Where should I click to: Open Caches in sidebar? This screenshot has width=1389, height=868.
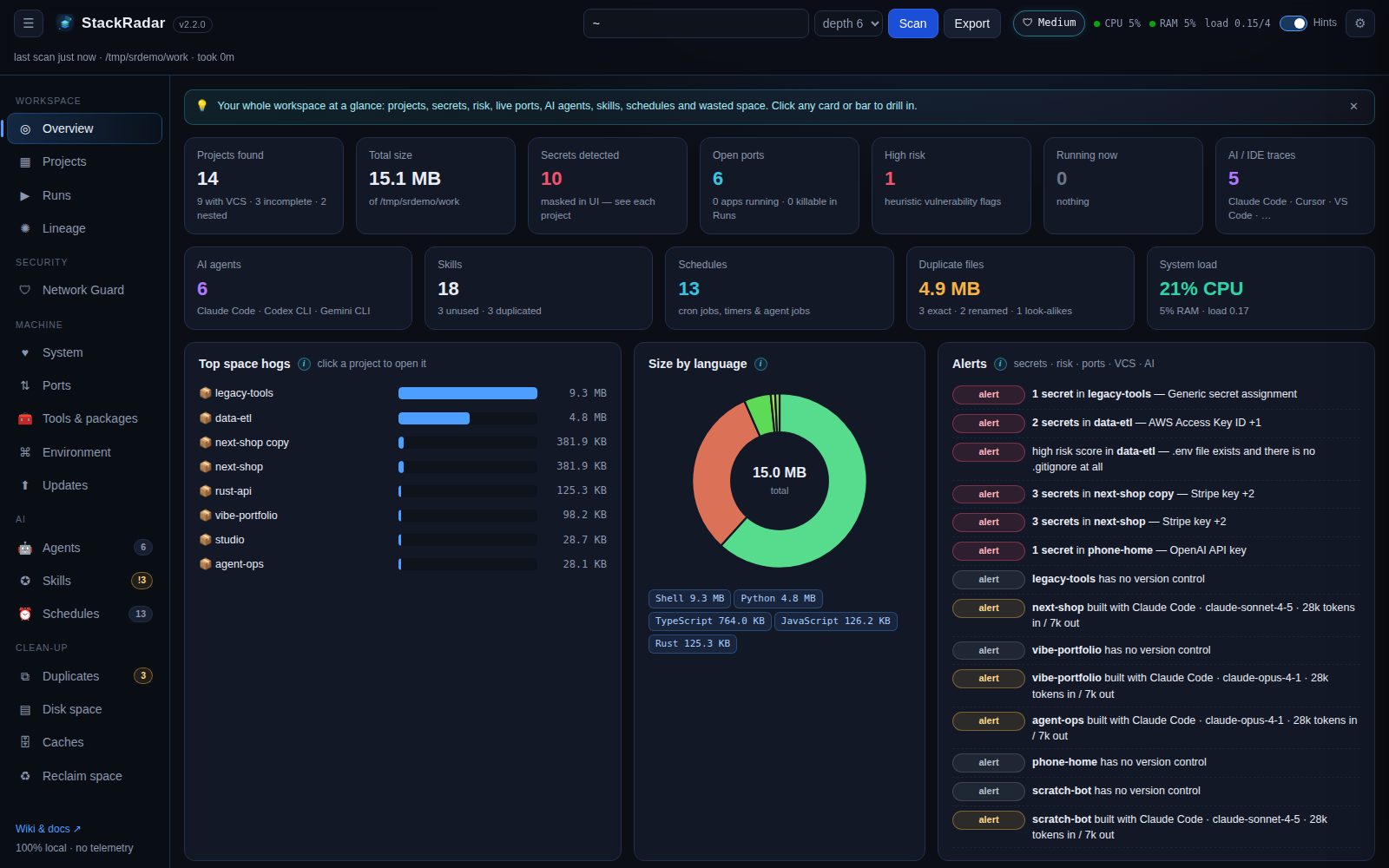84,742
